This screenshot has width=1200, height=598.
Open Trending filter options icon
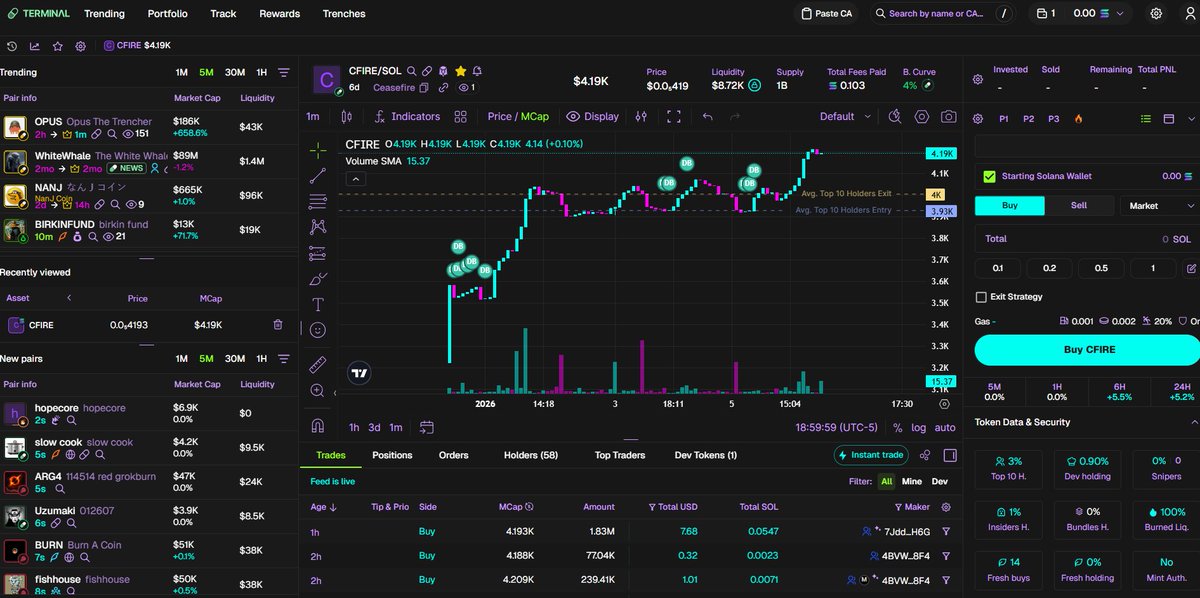(284, 73)
